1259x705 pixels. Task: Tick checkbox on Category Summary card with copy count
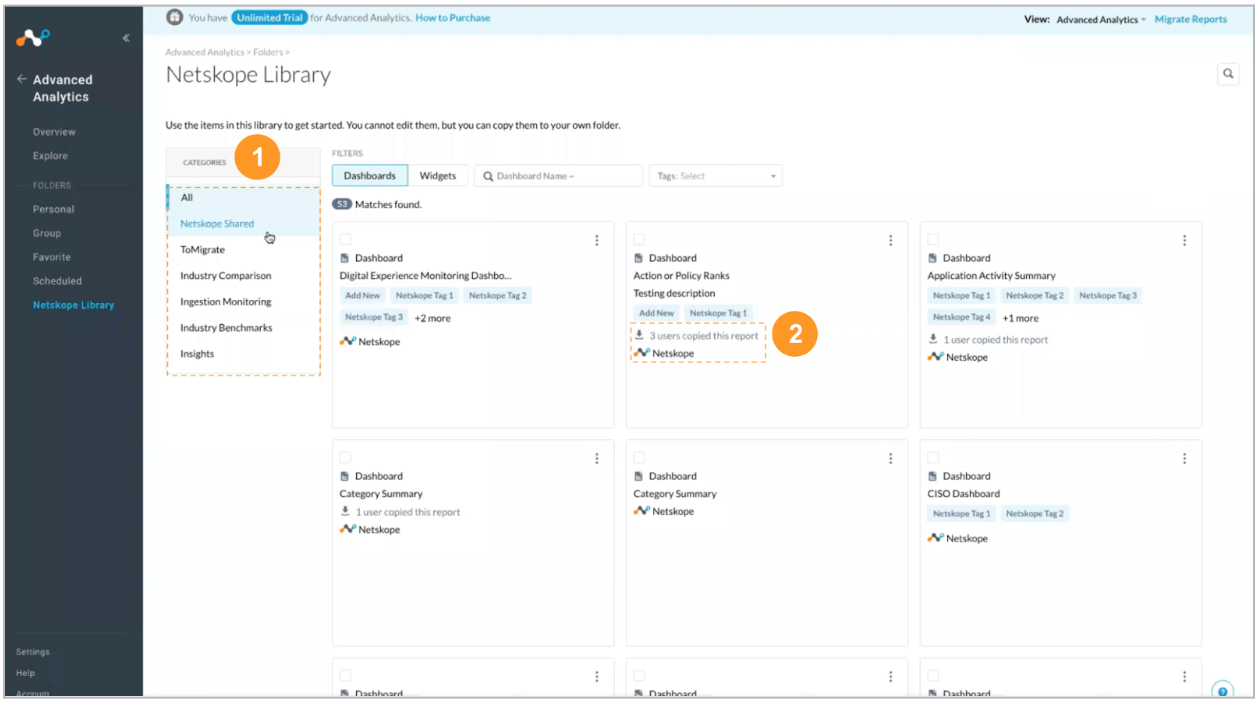click(345, 458)
